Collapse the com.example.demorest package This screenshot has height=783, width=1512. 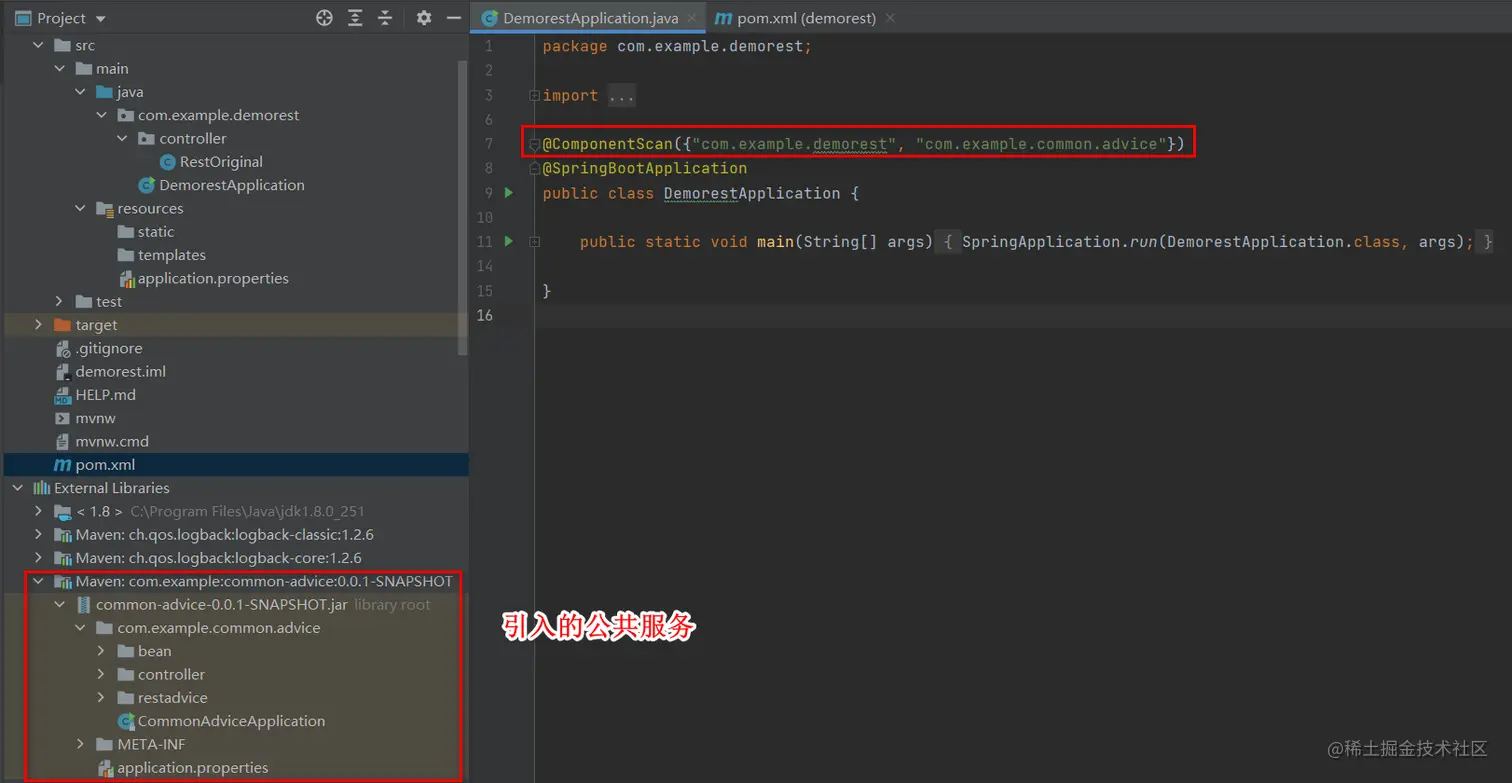(x=102, y=115)
